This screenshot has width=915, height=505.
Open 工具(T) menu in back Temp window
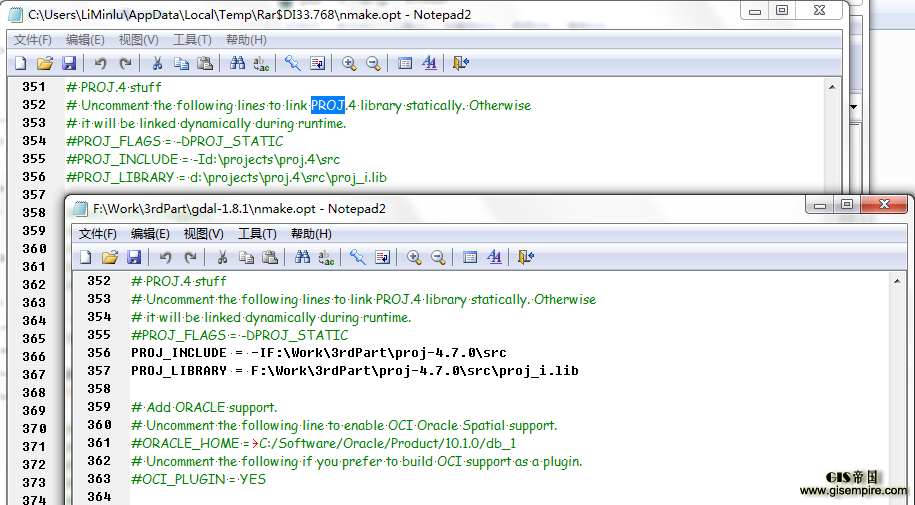pos(192,40)
